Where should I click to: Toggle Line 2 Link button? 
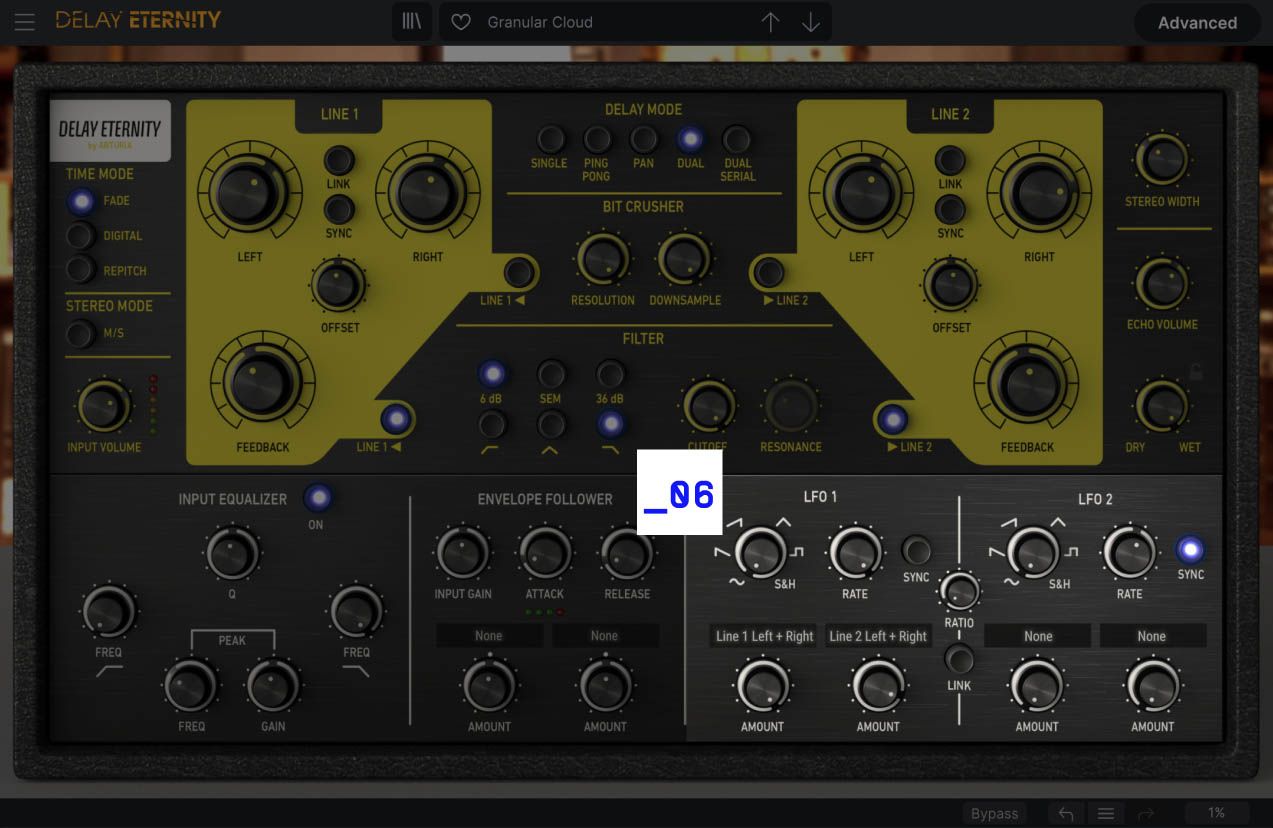click(950, 160)
